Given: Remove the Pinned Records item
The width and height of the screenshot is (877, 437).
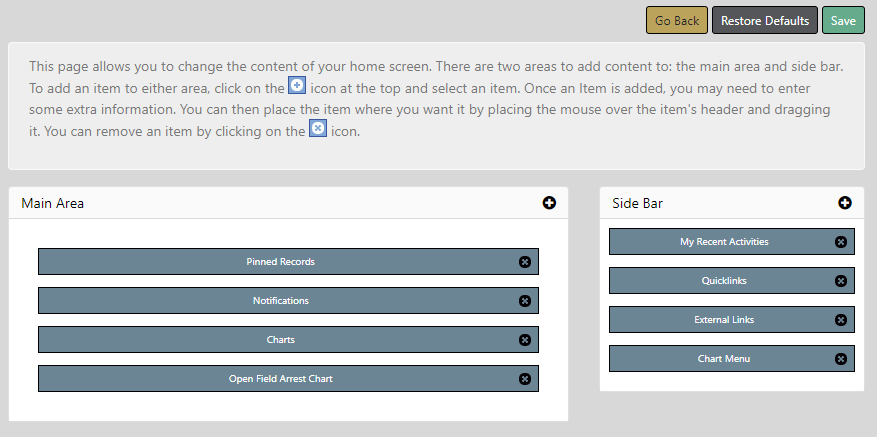Looking at the screenshot, I should pos(525,262).
